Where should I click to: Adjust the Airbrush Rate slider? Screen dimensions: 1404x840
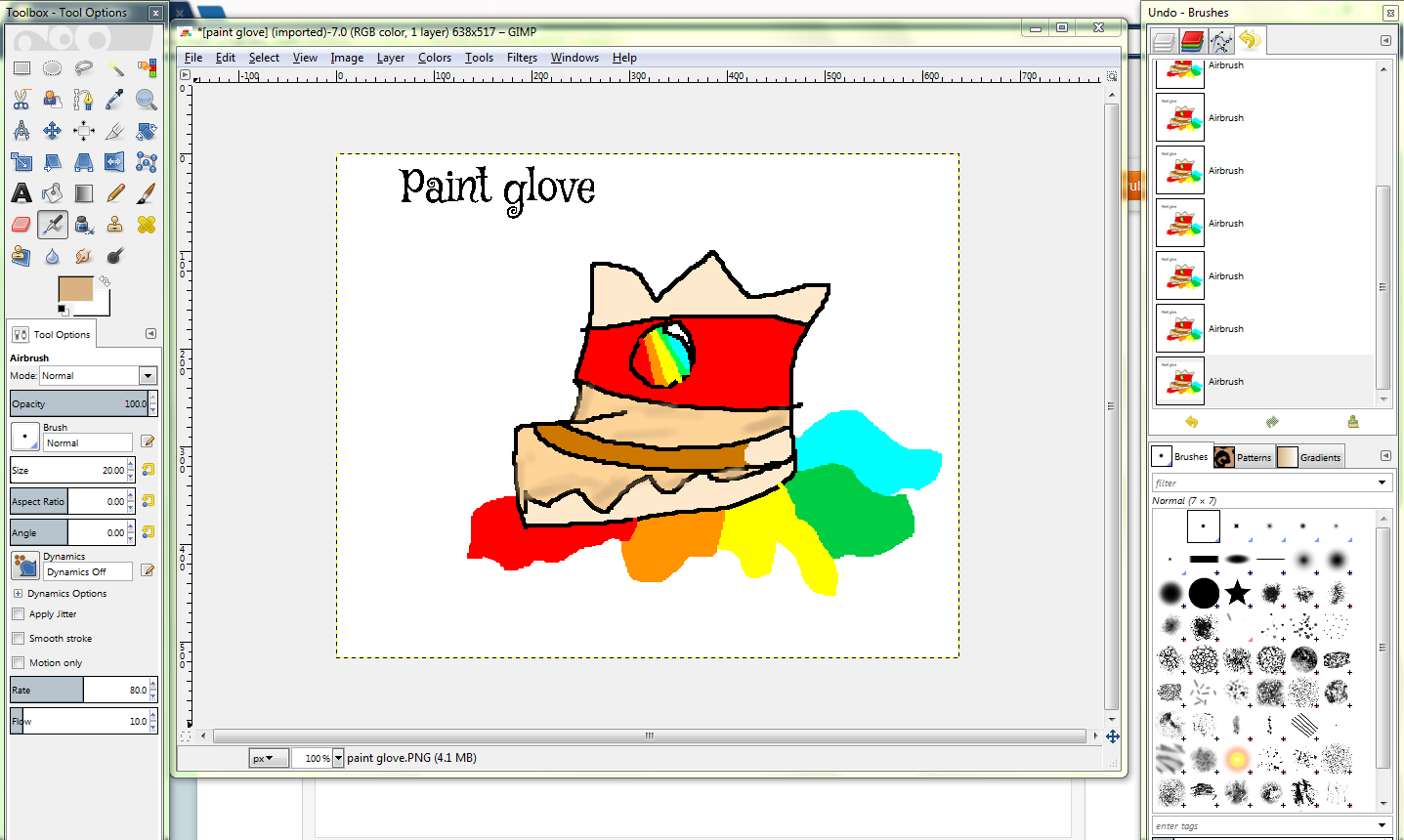click(x=79, y=690)
